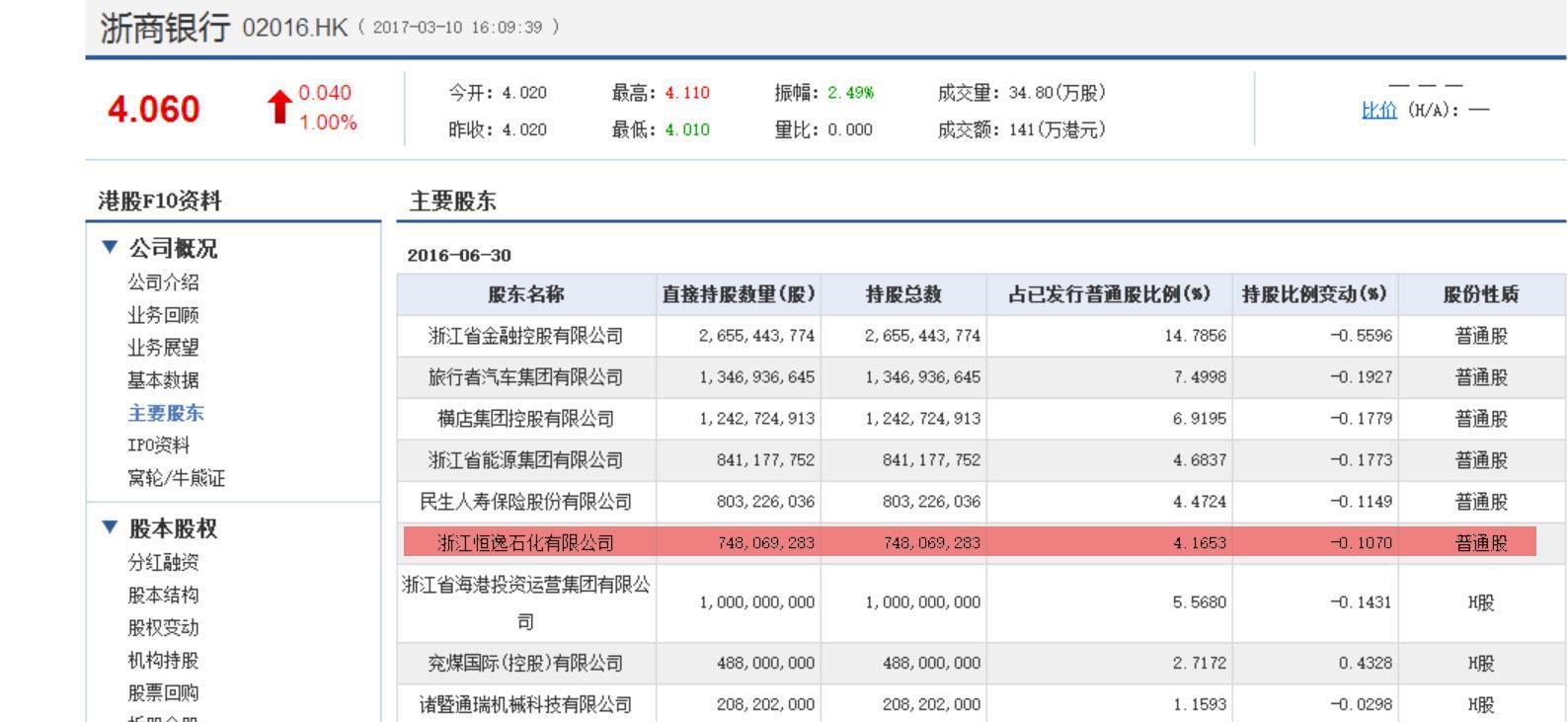
Task: Click the 港股F10资料 panel heading
Action: [x=160, y=201]
